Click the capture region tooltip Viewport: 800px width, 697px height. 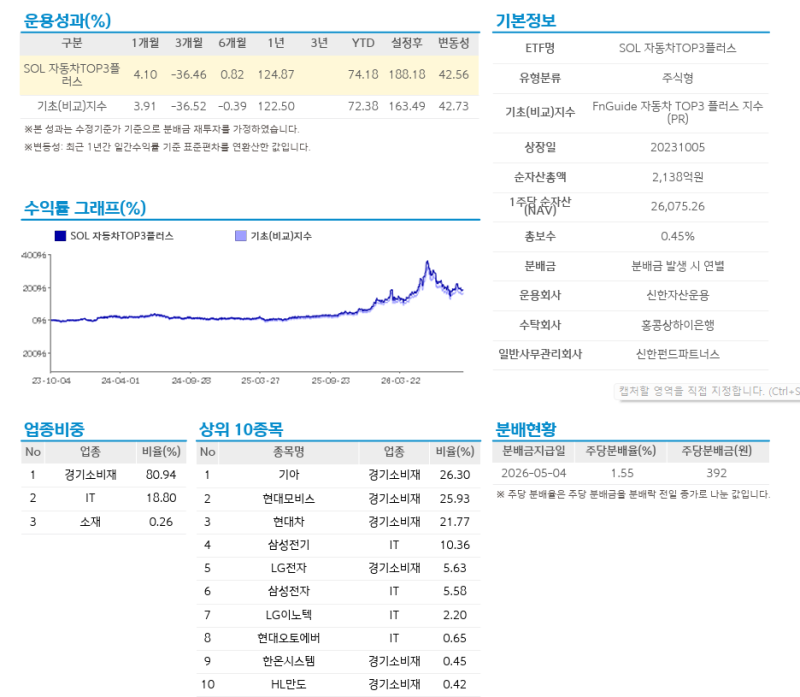click(x=708, y=391)
